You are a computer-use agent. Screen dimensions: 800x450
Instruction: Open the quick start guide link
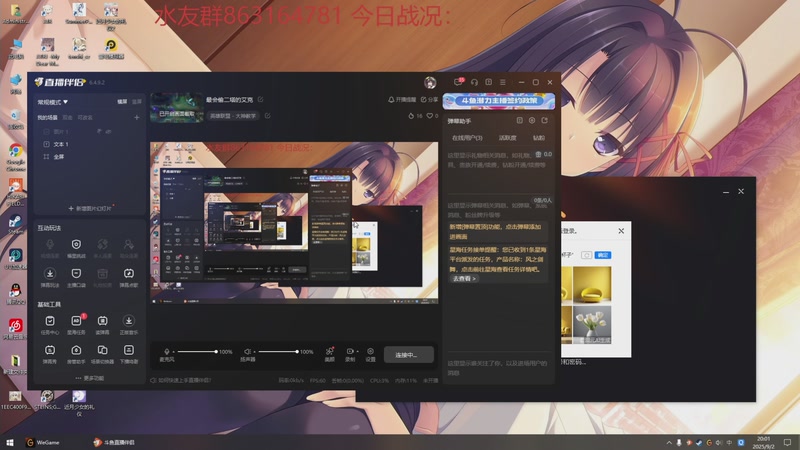(181, 380)
